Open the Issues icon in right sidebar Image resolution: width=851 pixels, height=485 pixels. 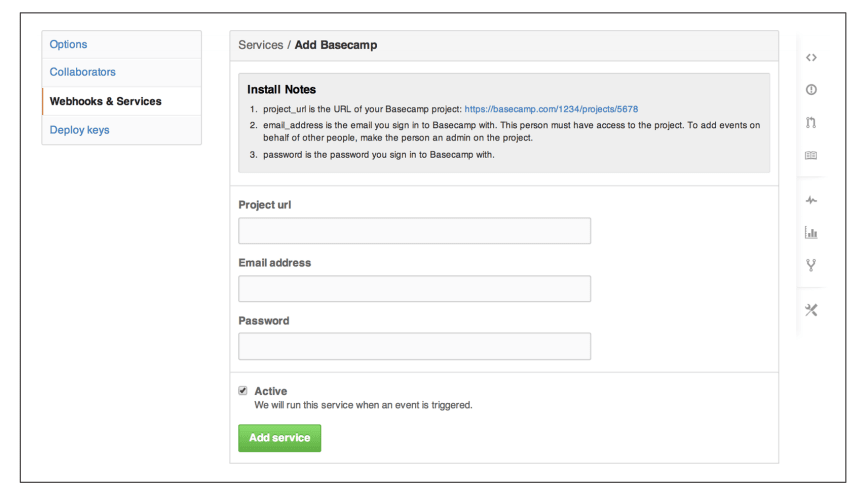point(811,90)
